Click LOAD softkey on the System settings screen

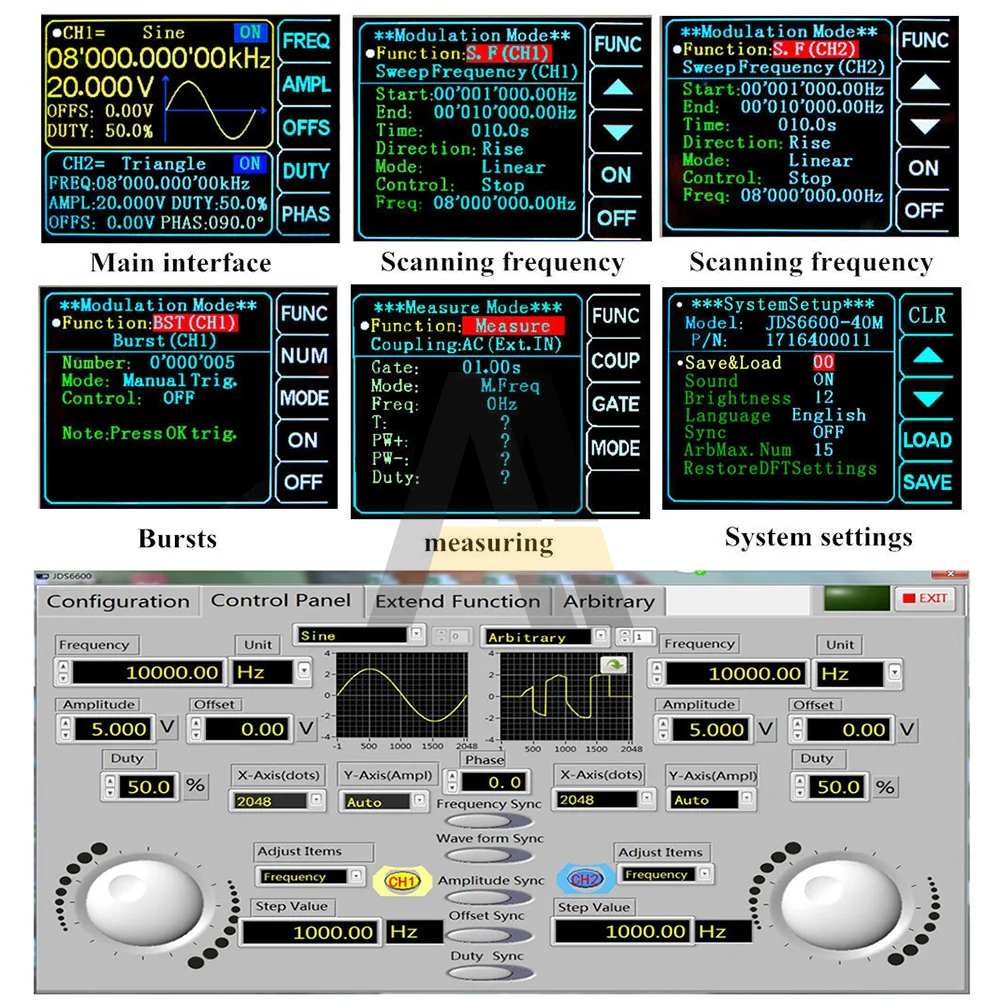coord(927,440)
